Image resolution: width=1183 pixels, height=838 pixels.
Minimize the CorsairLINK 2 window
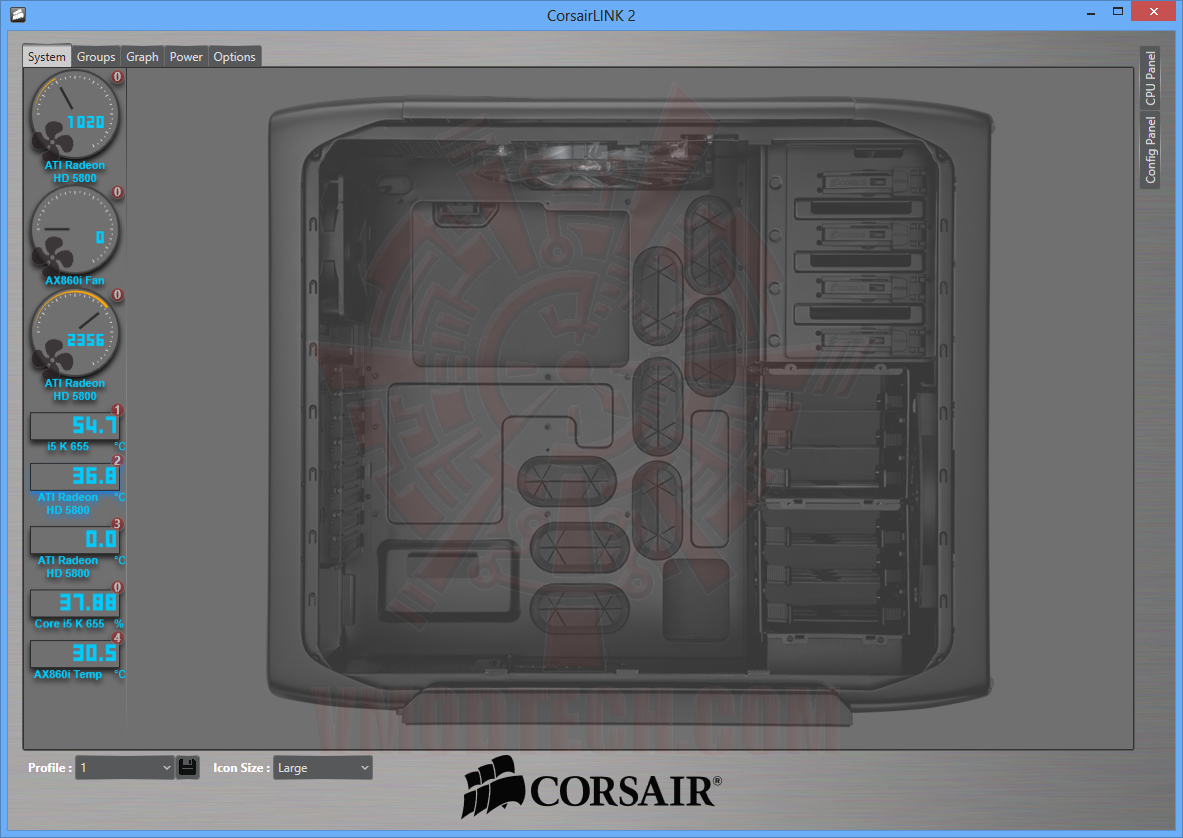coord(1091,13)
